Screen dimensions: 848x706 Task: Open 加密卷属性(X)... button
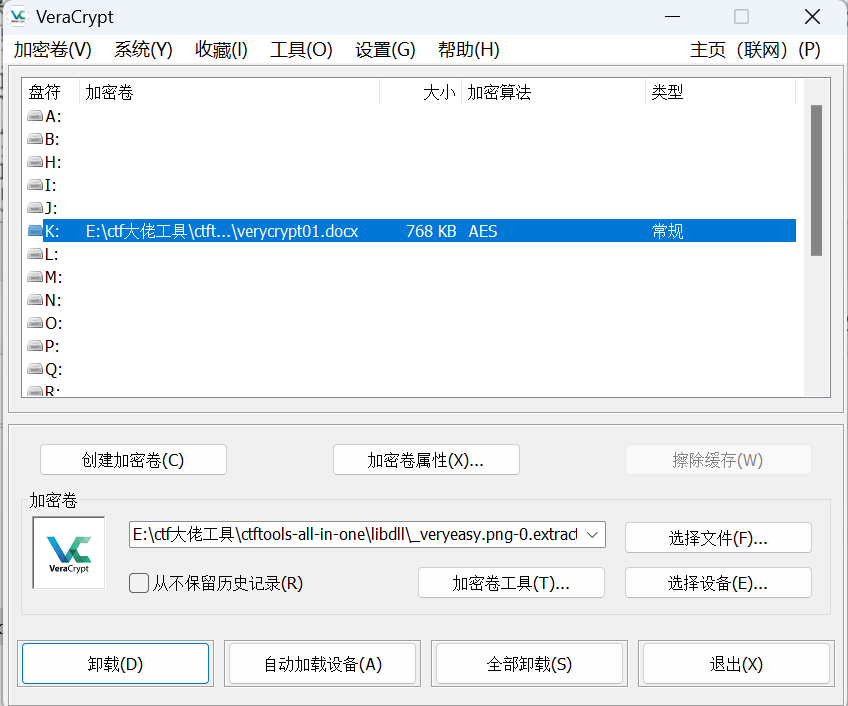click(x=426, y=460)
